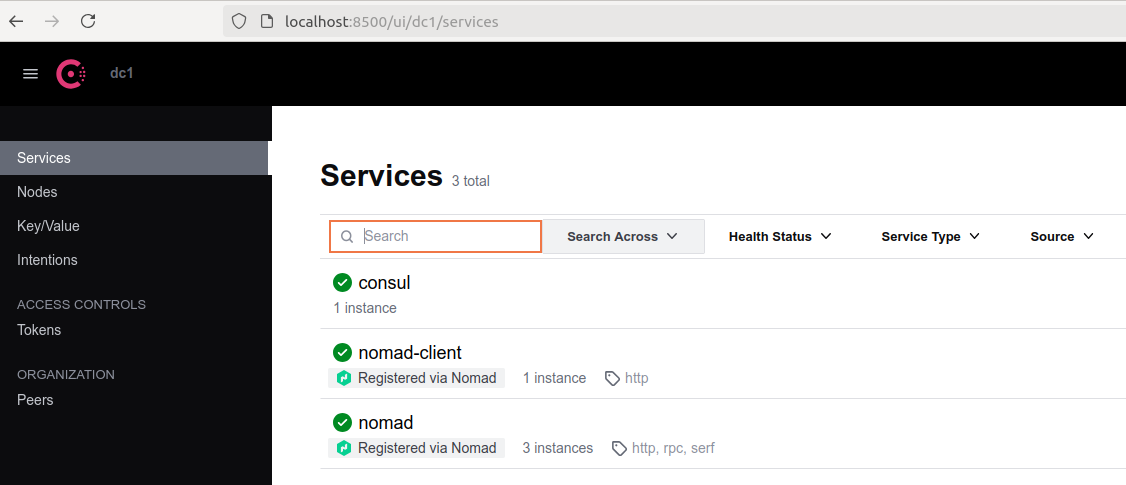
Task: Reload the page with refresh icon
Action: tap(88, 22)
